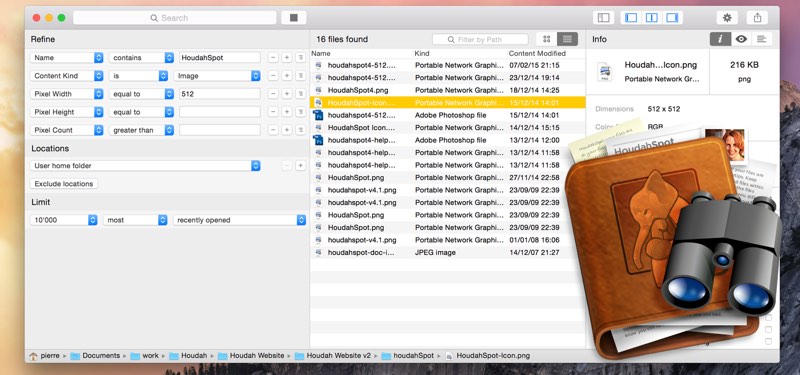The width and height of the screenshot is (800, 375).
Task: Switch results to list view
Action: pyautogui.click(x=567, y=39)
